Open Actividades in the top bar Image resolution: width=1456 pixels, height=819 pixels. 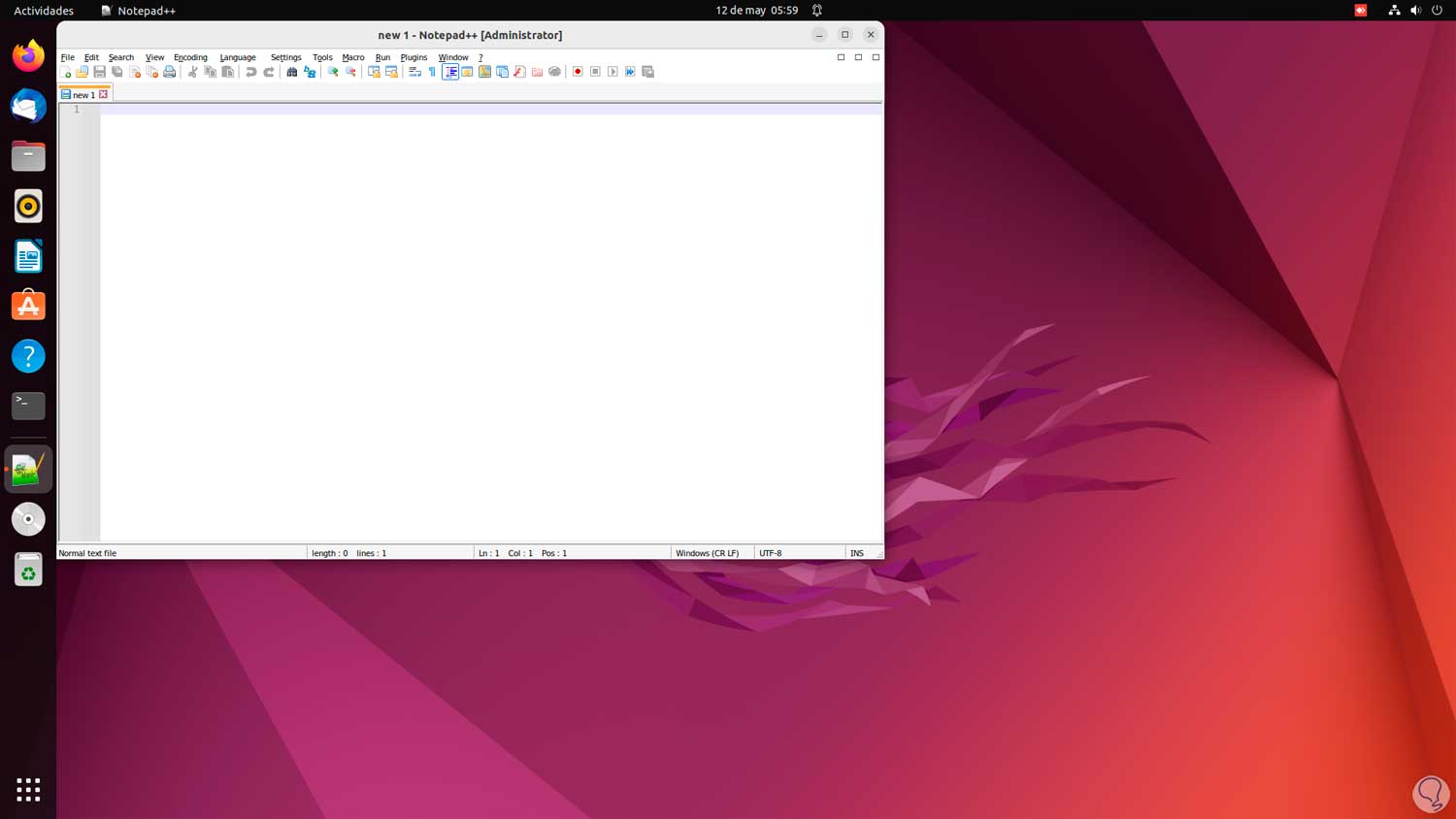(x=44, y=11)
